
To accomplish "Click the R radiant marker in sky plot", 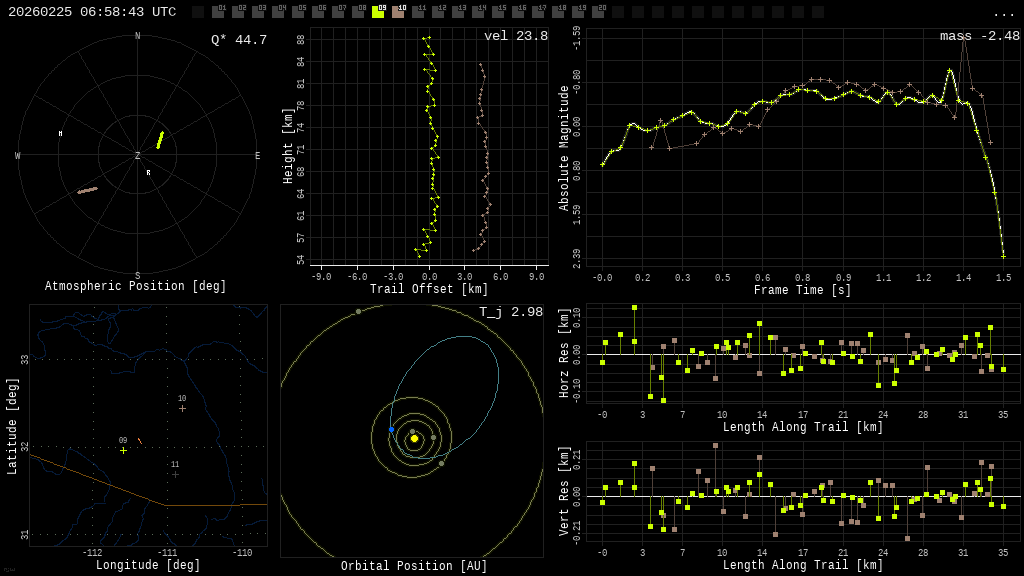I will tap(148, 173).
